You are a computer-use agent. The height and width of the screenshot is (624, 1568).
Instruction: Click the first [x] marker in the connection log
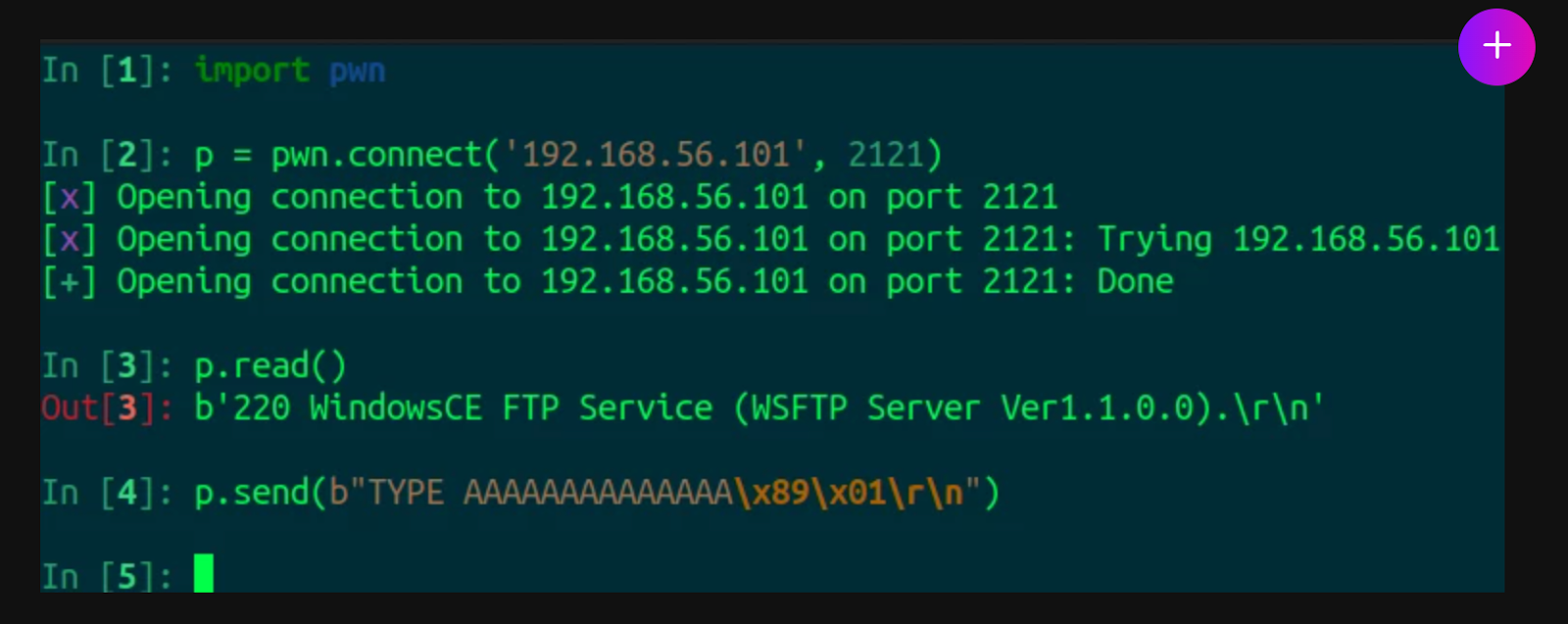(69, 198)
